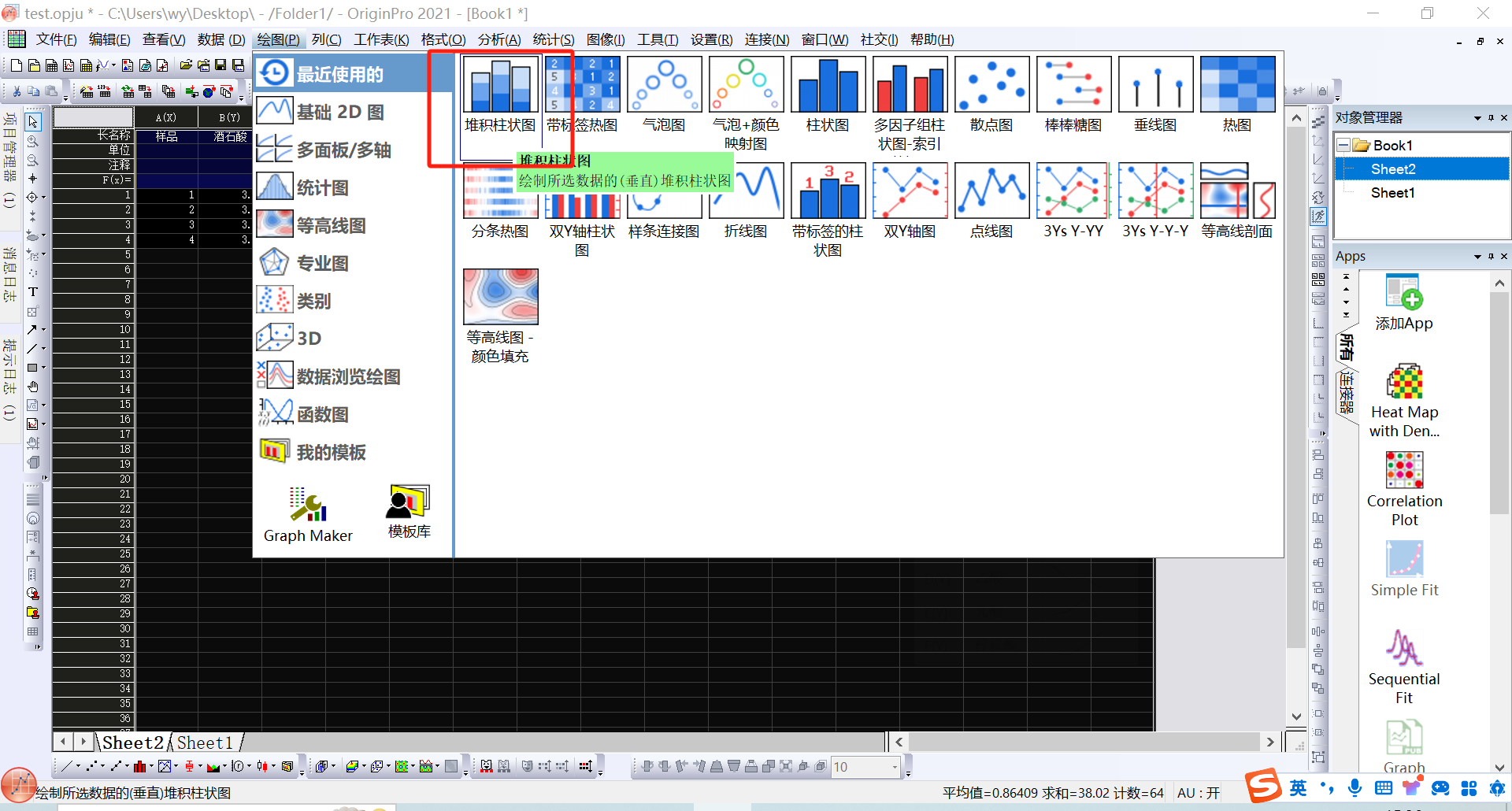1512x811 pixels.
Task: Open the 模板库 template library
Action: click(x=409, y=511)
